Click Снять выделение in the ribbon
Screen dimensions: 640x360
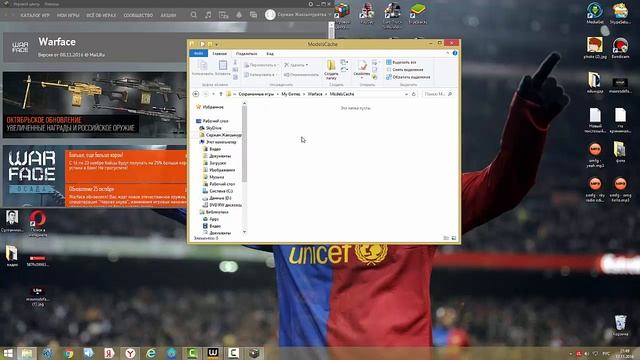[405, 69]
